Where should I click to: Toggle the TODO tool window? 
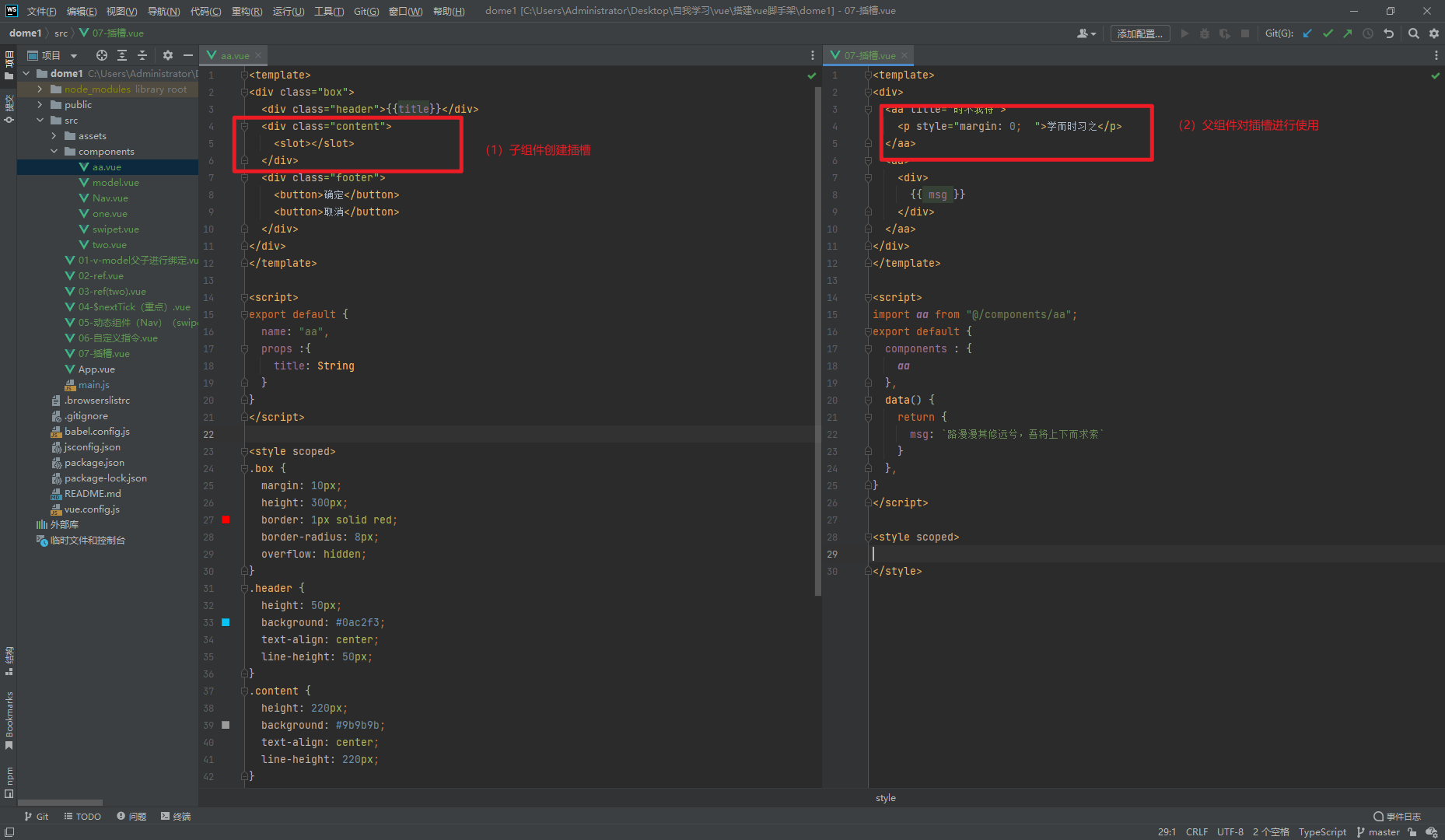pyautogui.click(x=82, y=817)
